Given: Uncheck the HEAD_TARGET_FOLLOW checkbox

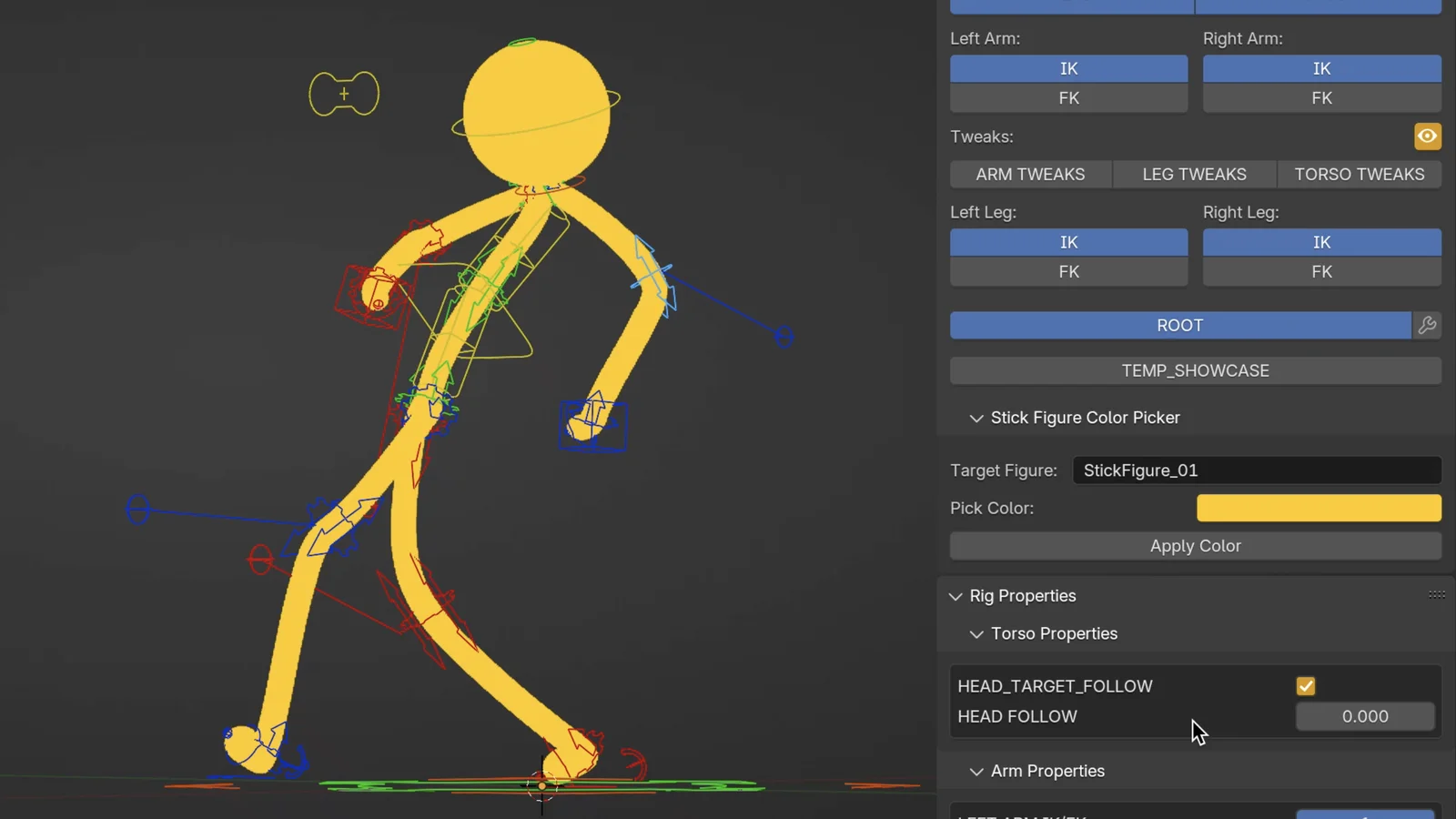Looking at the screenshot, I should [1306, 686].
